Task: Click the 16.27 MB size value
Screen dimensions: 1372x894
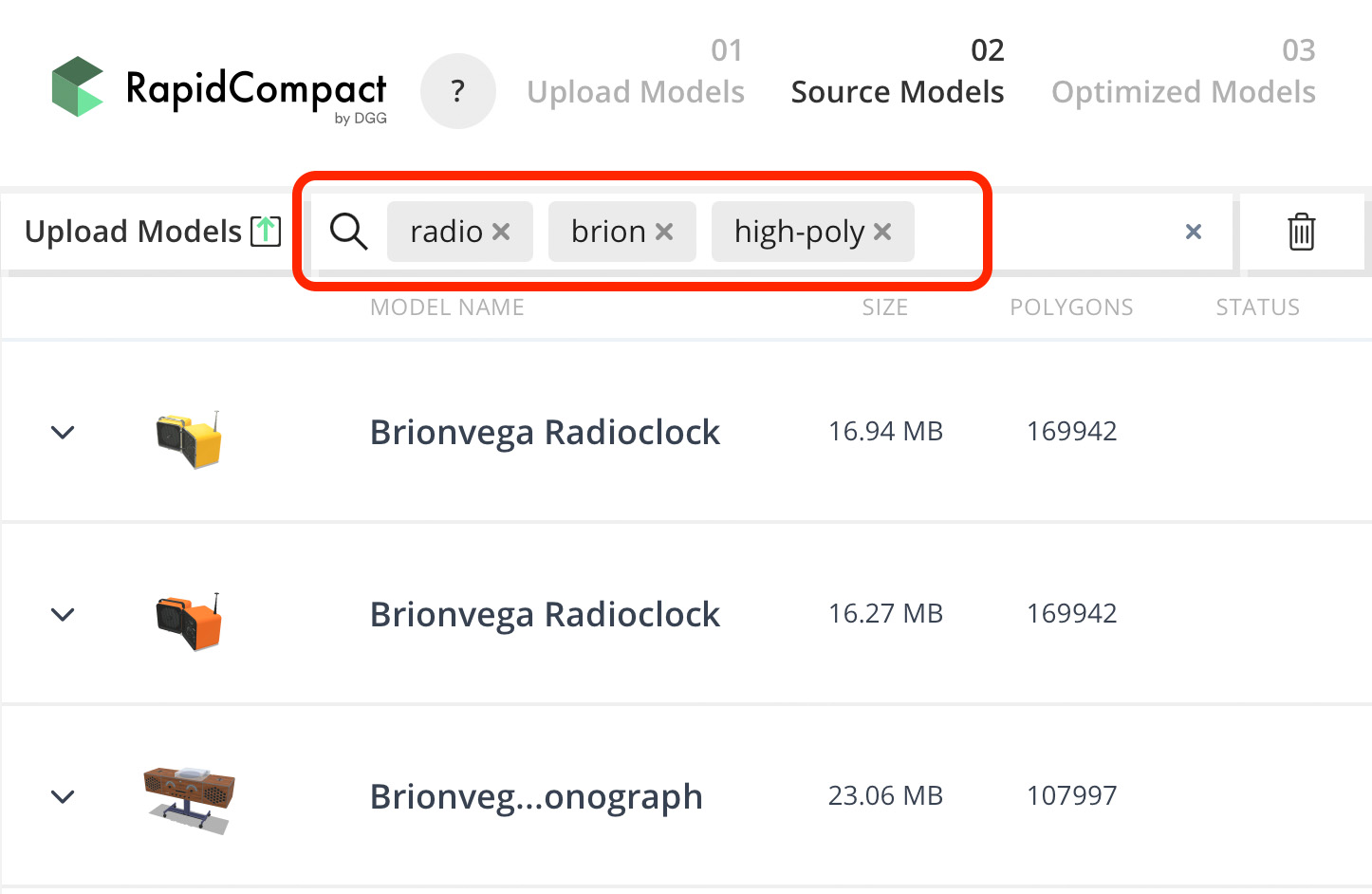Action: (x=885, y=614)
